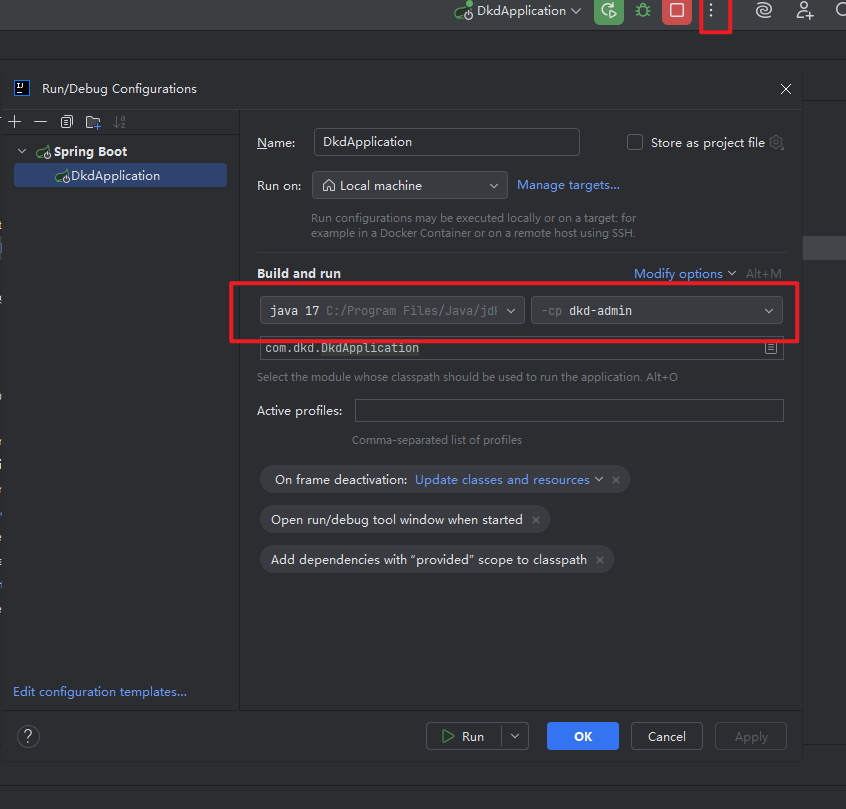Open the project file storage gear settings
Image resolution: width=846 pixels, height=809 pixels.
[776, 142]
